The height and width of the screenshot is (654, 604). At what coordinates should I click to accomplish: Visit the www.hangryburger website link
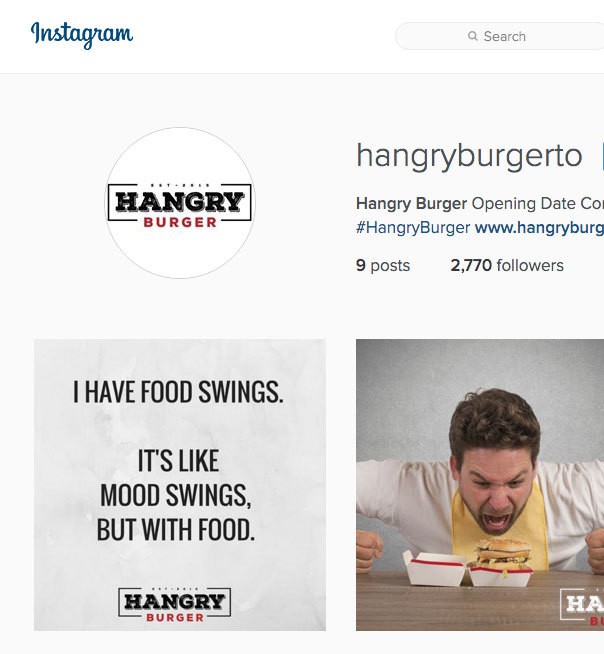(x=539, y=228)
